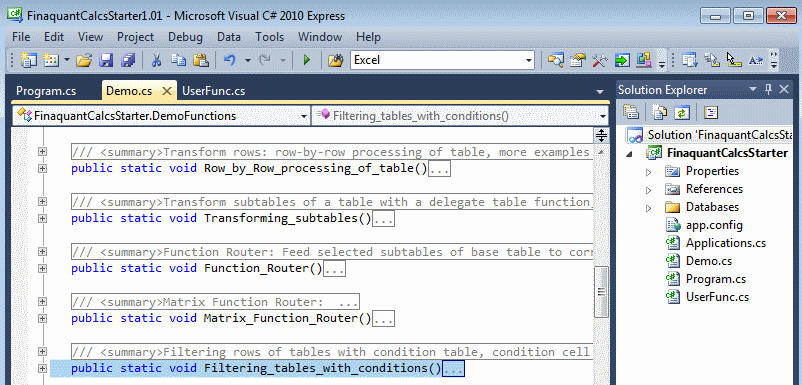Expand the Matrix_Function_Router() method outline
Screen dimensions: 802x385
42,318
